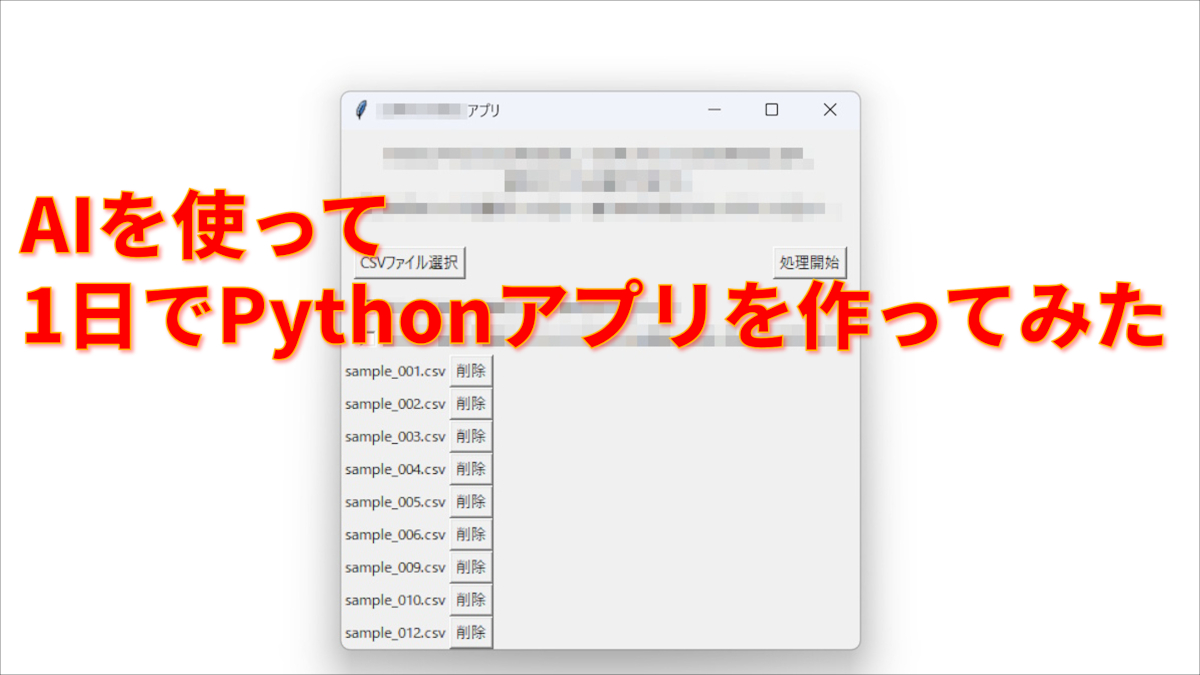Viewport: 1200px width, 675px height.
Task: Delete sample_005.csv from the list
Action: tap(471, 501)
